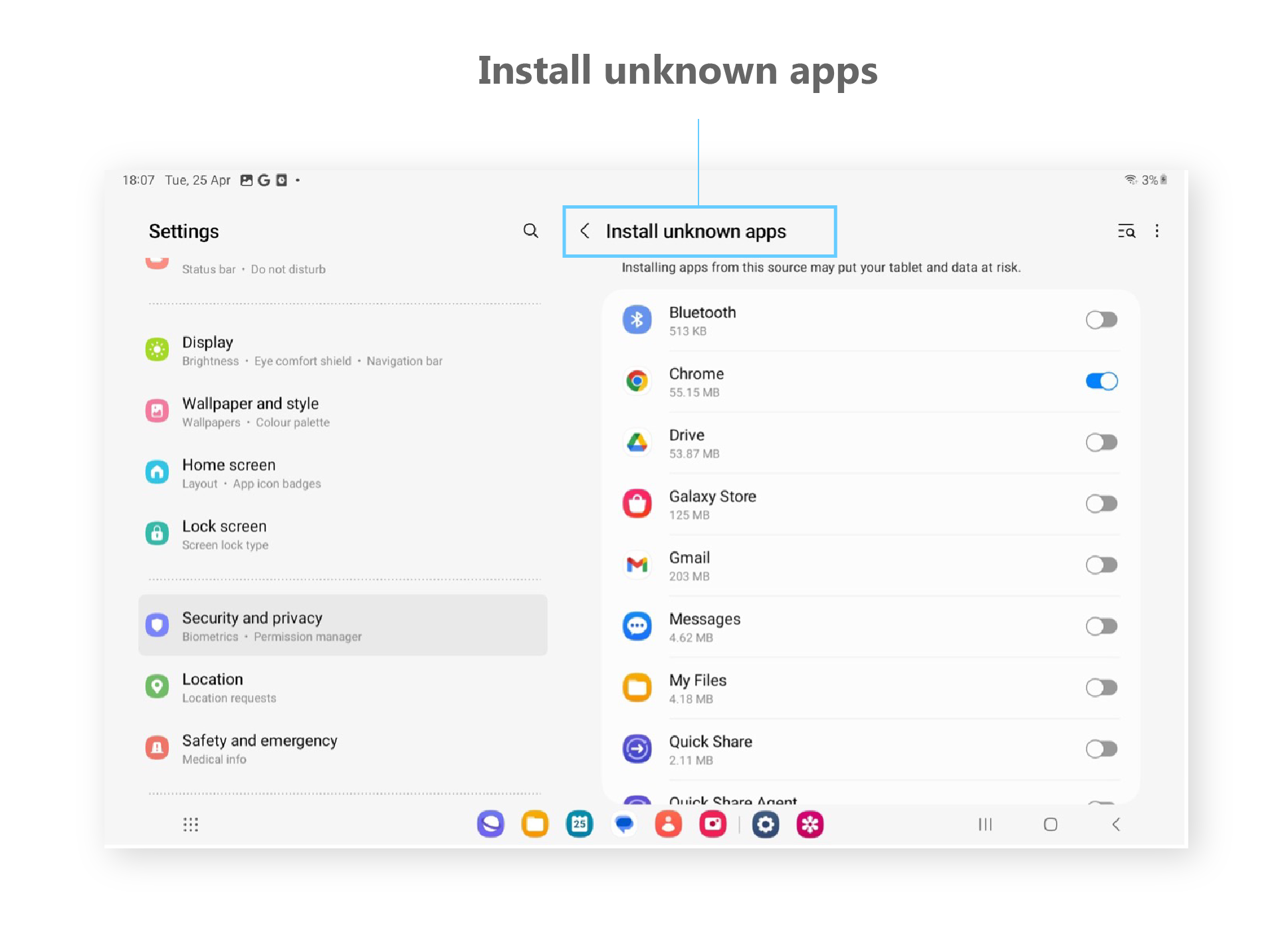Open the list search filter icon
The image size is (1276, 952).
pos(1126,231)
